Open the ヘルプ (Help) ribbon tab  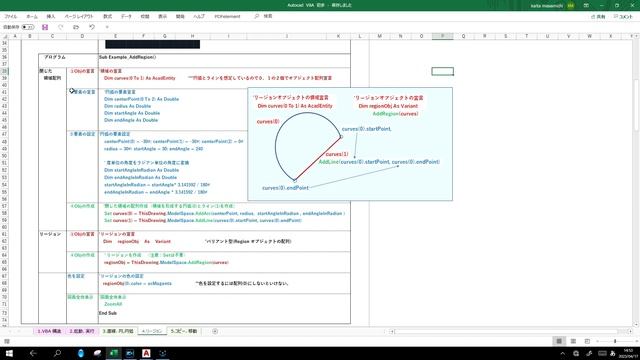(x=199, y=16)
